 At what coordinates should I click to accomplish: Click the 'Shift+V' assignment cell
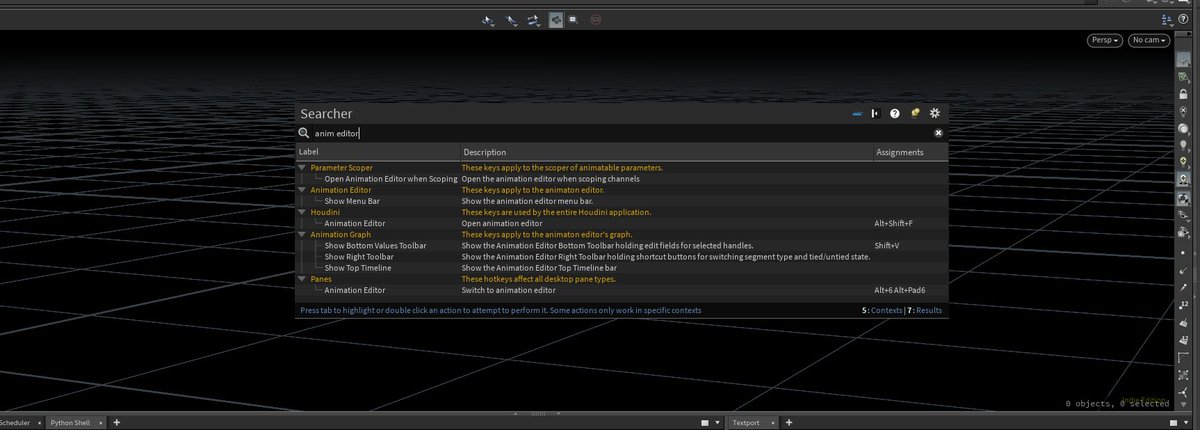pyautogui.click(x=885, y=245)
